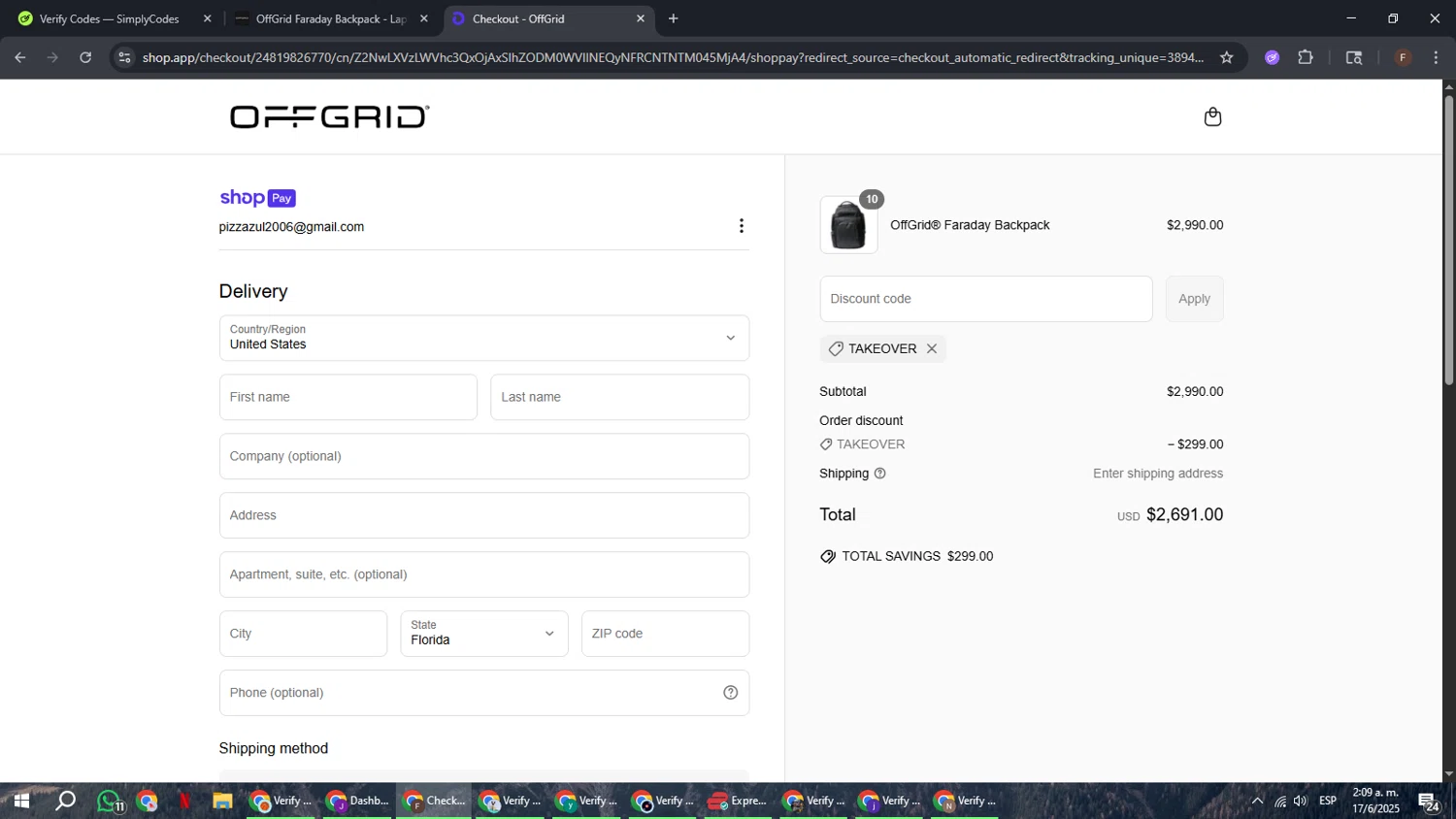Open Windows taskbar search
This screenshot has height=819, width=1456.
coord(65,802)
